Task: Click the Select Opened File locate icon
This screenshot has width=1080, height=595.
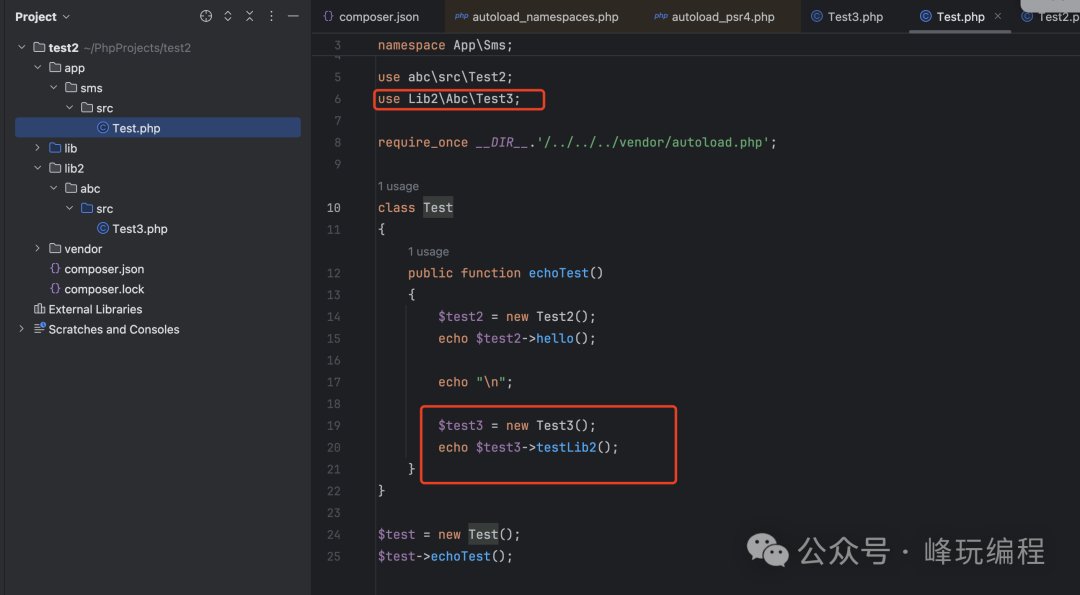Action: (206, 16)
